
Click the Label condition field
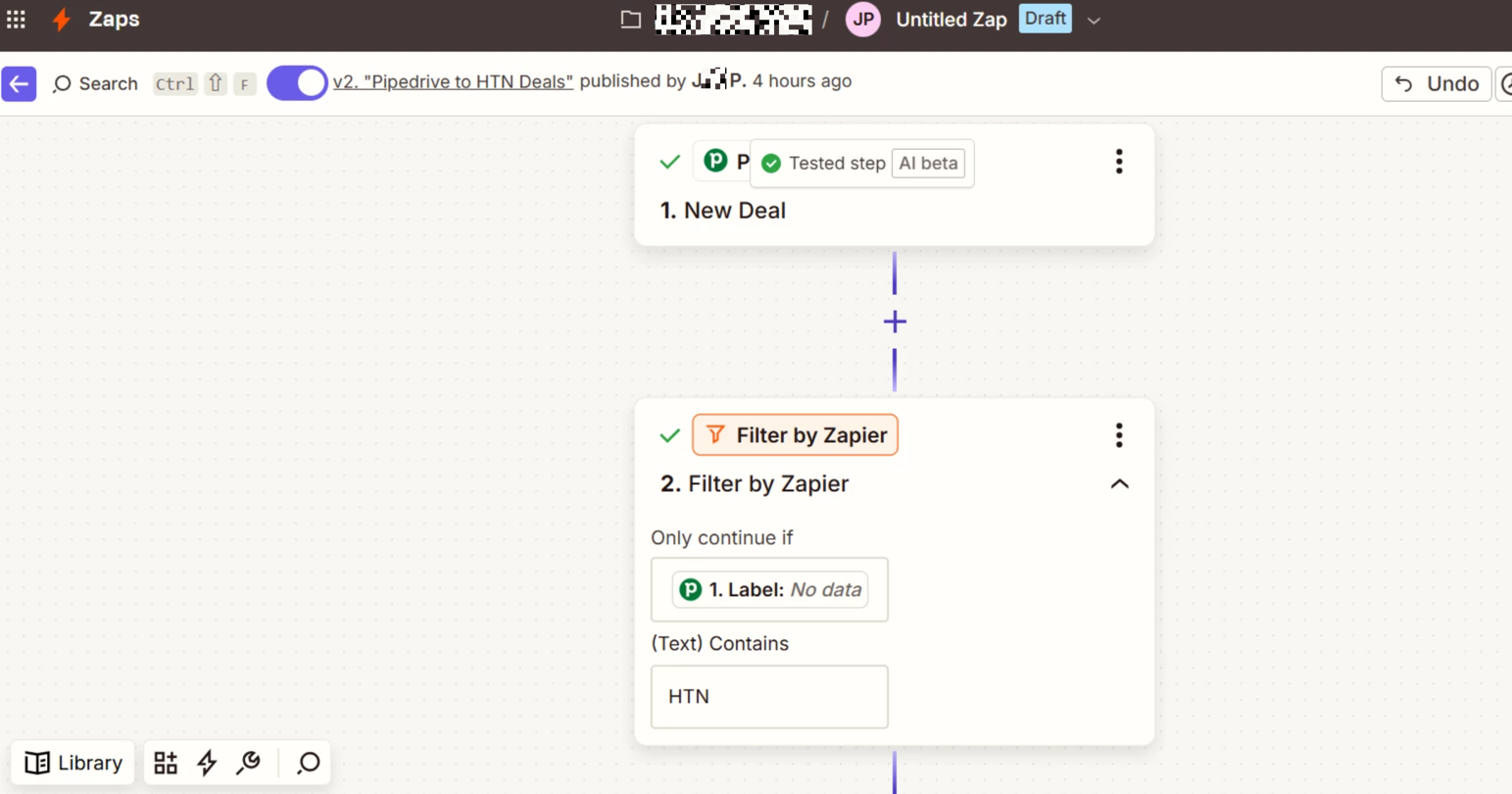pos(769,589)
